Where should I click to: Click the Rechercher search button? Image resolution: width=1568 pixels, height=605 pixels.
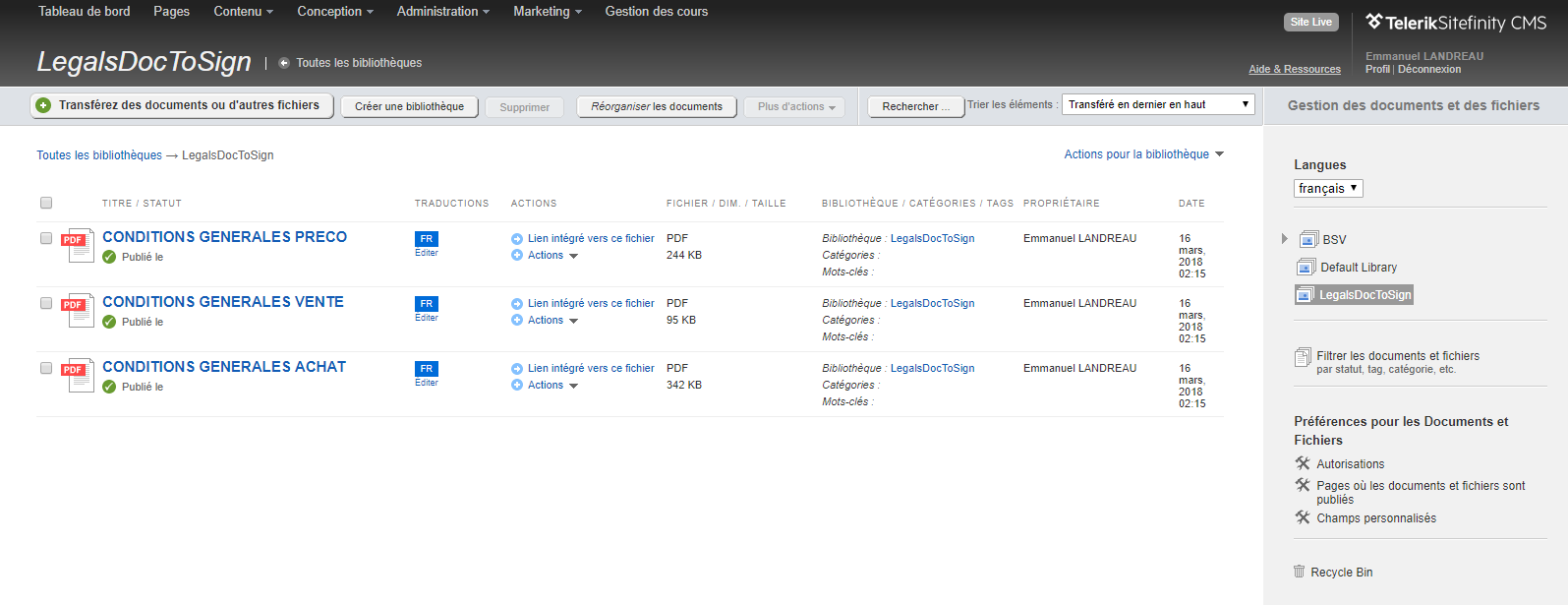915,106
